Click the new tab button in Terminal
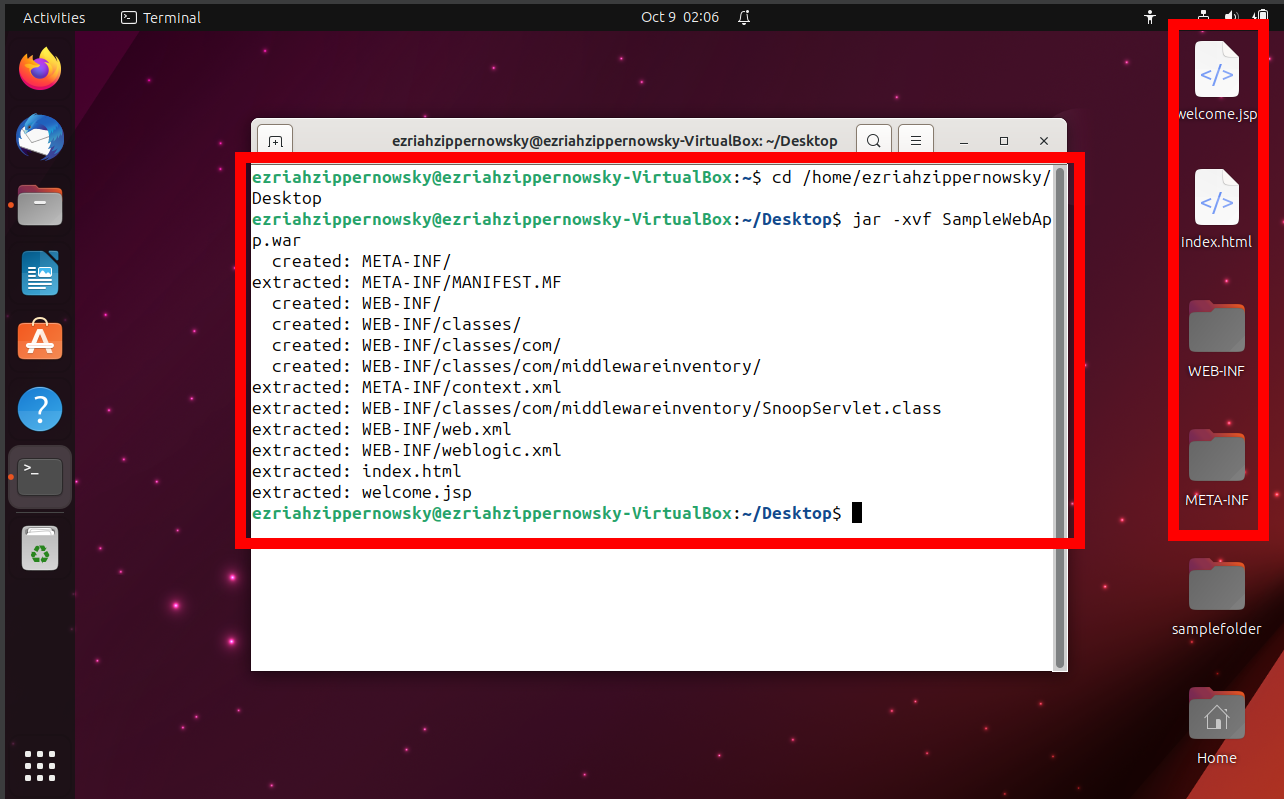 pyautogui.click(x=274, y=140)
